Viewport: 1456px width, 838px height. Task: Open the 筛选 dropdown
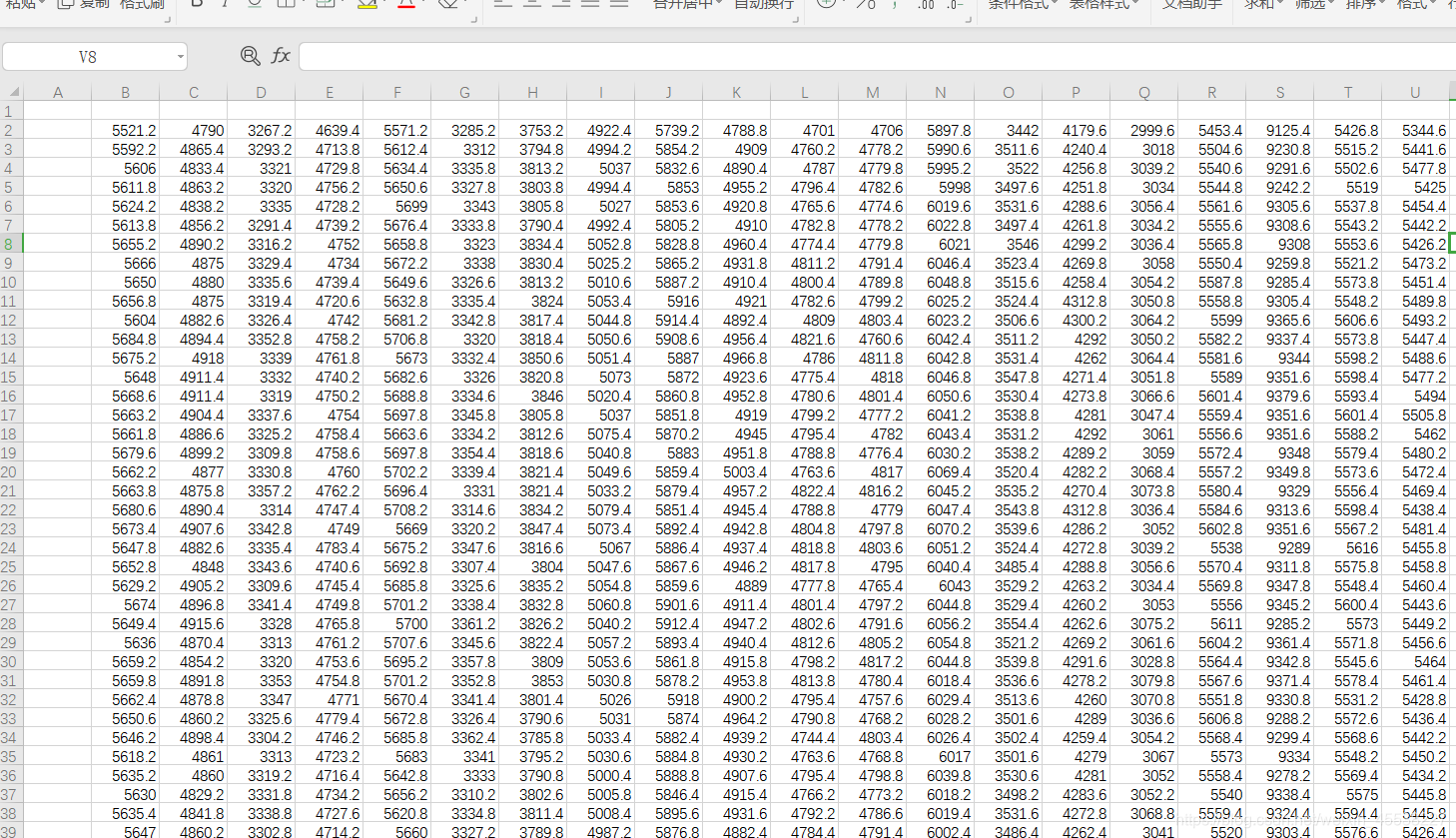point(1313,5)
